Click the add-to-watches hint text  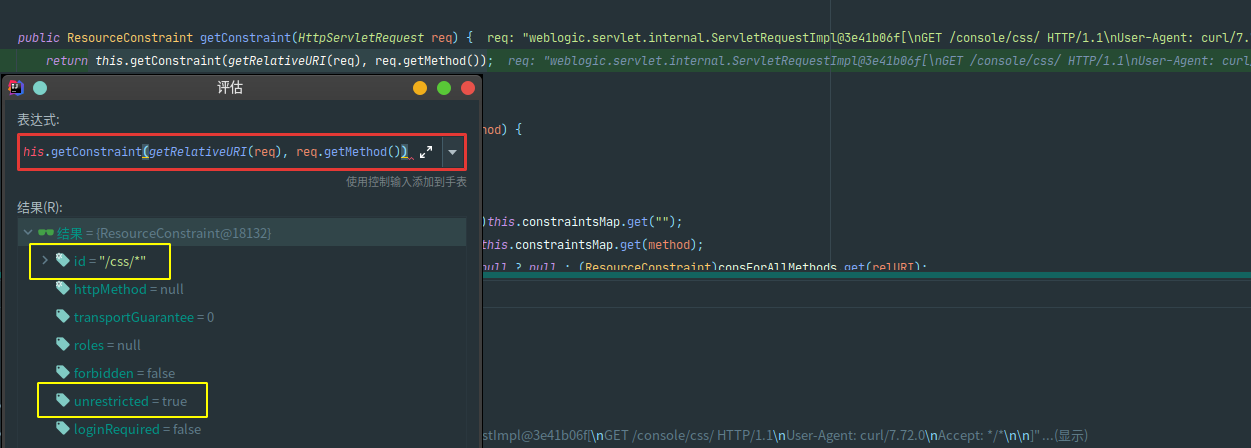406,182
